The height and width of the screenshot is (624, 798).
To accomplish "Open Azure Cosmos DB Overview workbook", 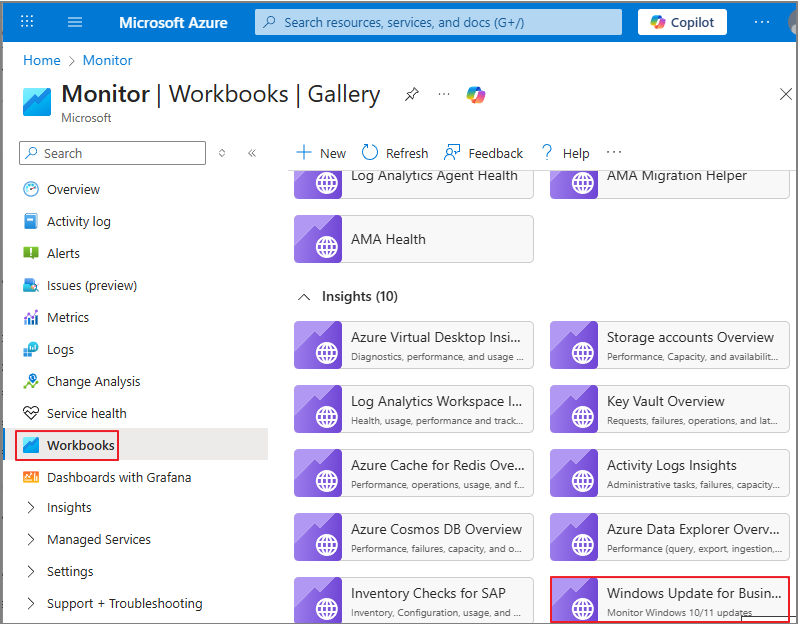I will click(414, 537).
